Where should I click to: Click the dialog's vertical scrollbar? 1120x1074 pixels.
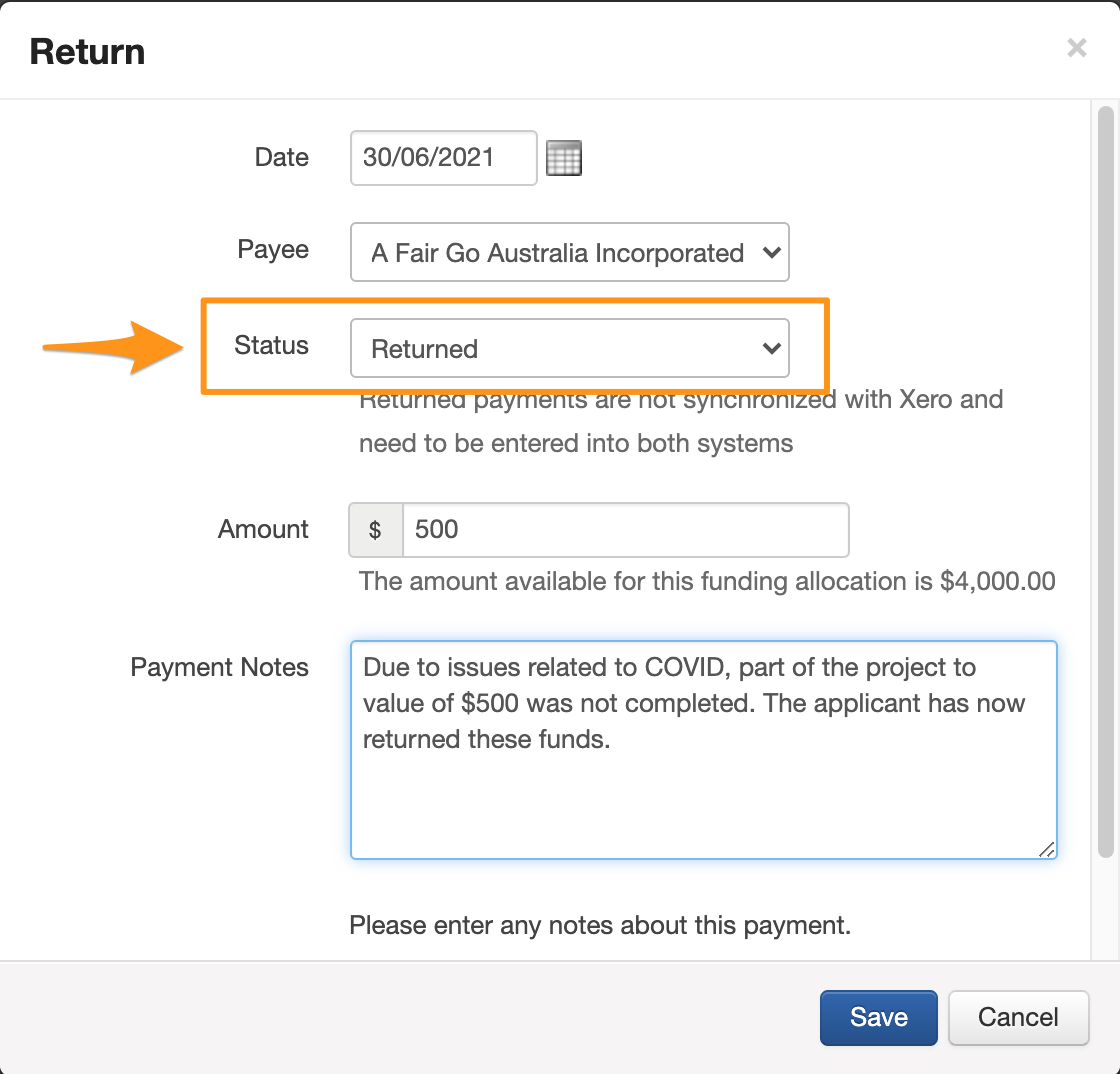pyautogui.click(x=1105, y=480)
